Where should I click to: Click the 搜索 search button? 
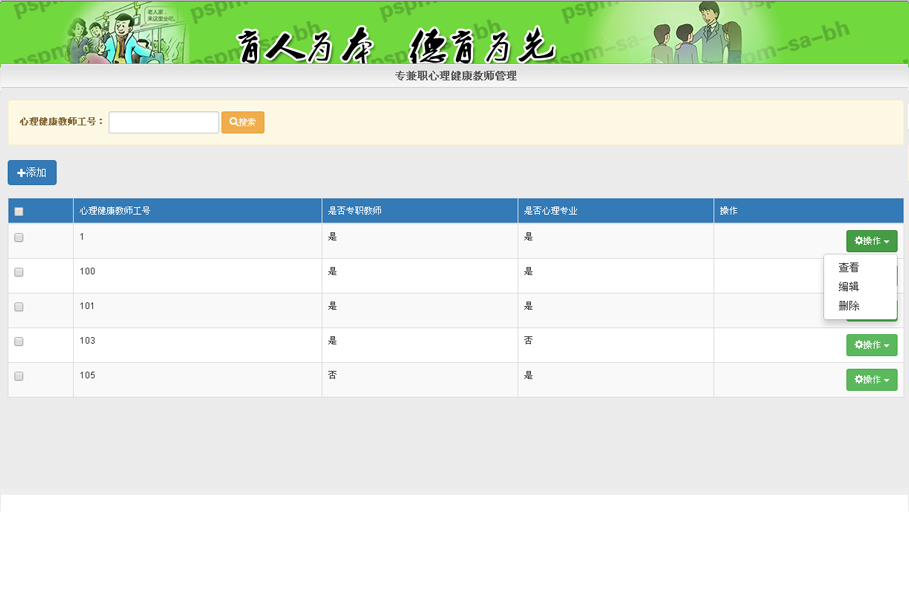[x=243, y=122]
